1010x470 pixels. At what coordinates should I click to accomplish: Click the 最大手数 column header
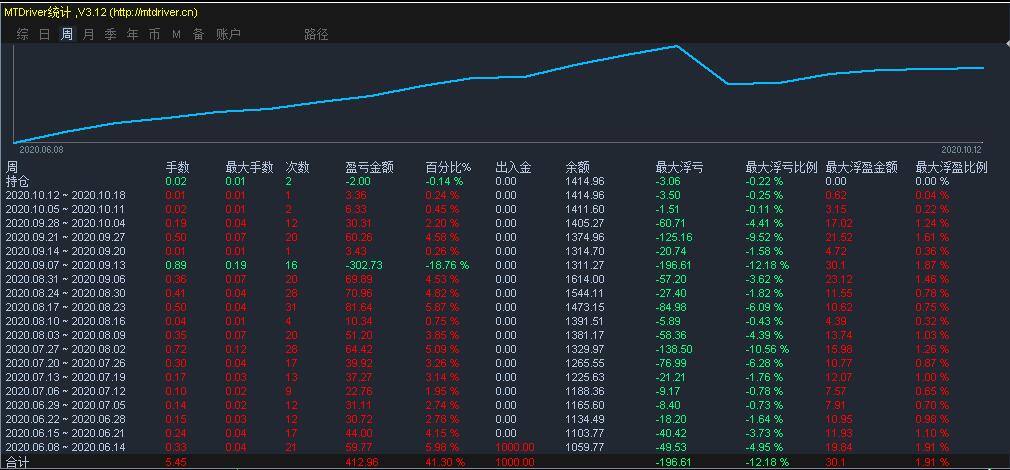coord(250,167)
